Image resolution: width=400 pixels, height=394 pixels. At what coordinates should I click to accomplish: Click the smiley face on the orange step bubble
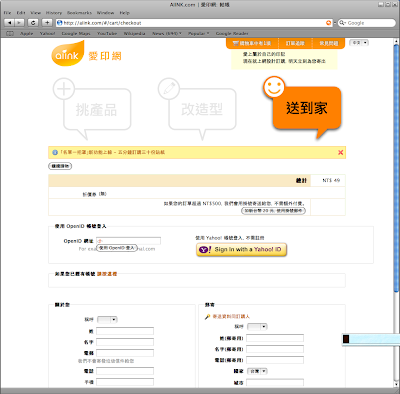tap(274, 87)
